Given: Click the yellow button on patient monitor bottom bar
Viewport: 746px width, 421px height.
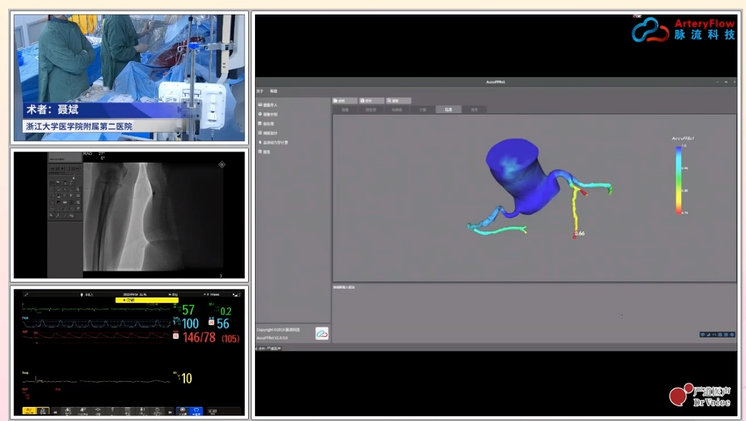Looking at the screenshot, I should tap(29, 411).
